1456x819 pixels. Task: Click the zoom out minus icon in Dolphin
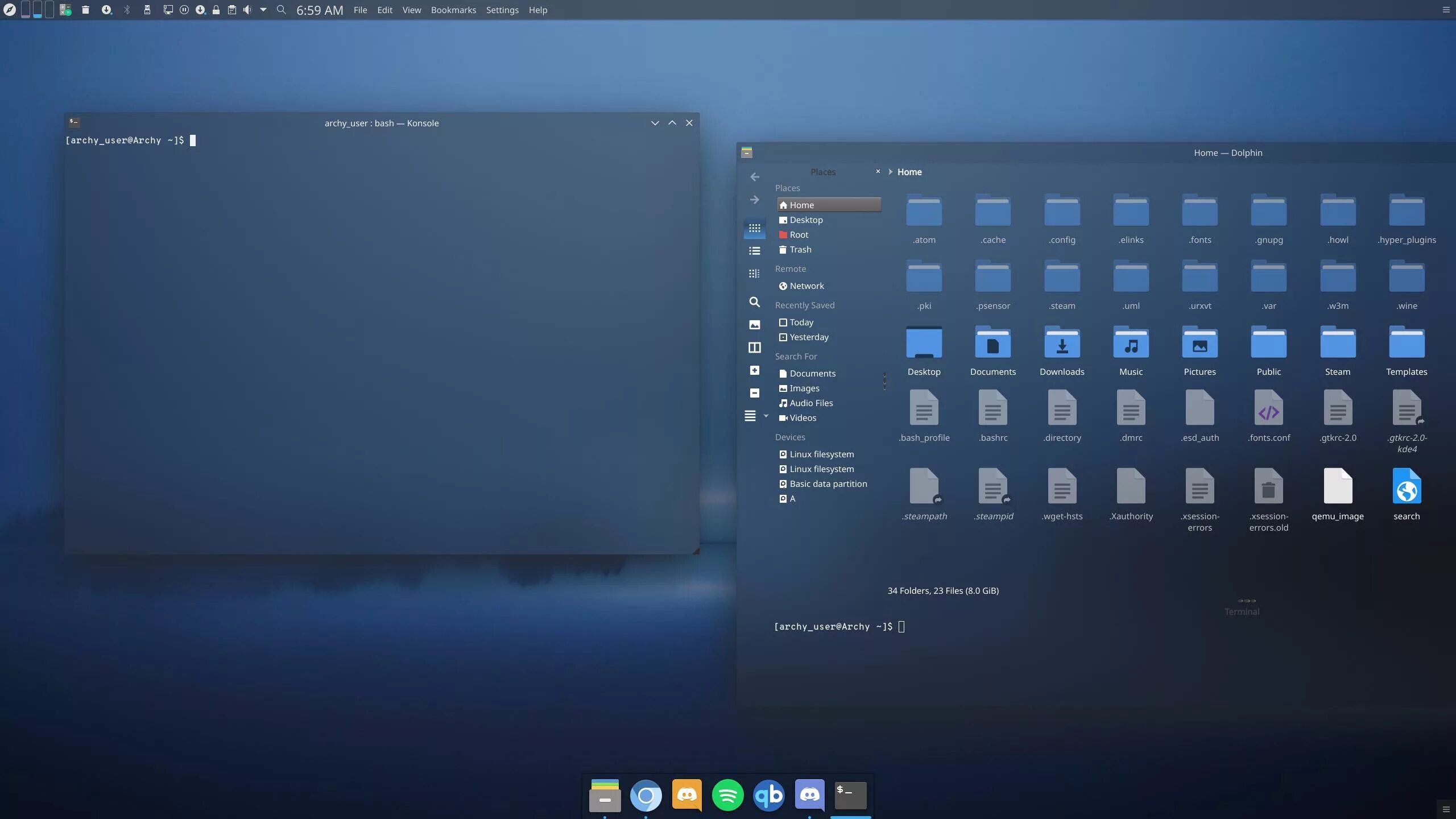[x=754, y=393]
